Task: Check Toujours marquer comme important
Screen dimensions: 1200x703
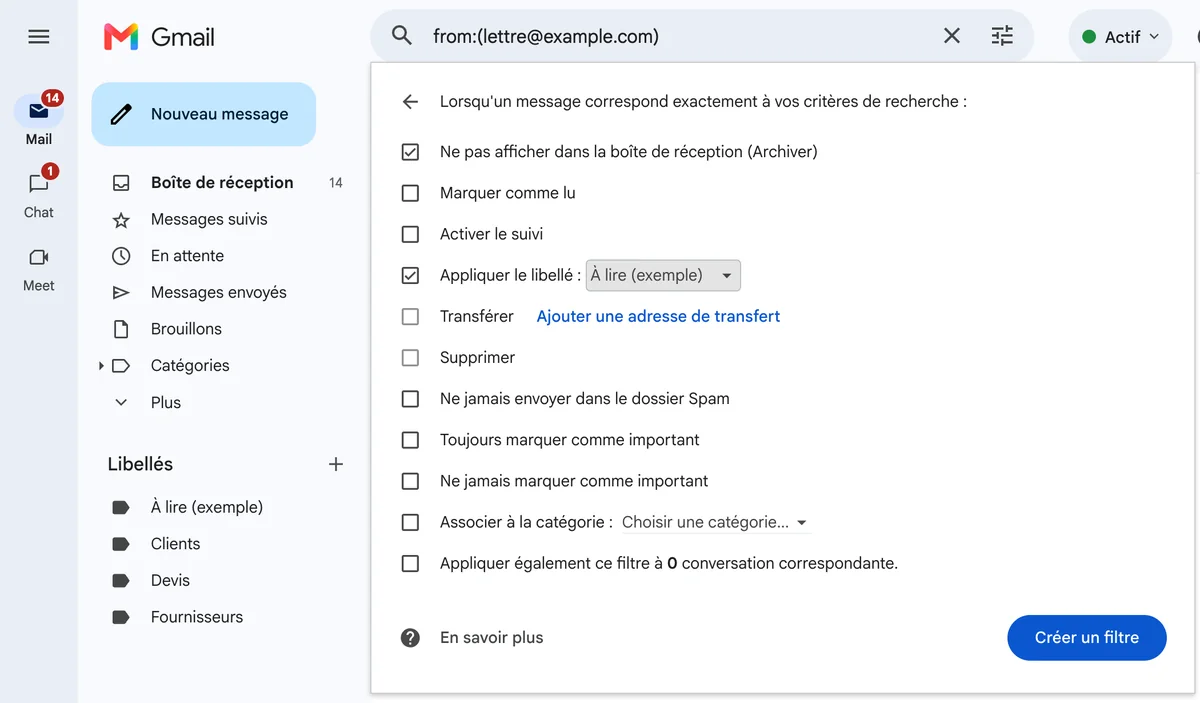Action: 410,440
